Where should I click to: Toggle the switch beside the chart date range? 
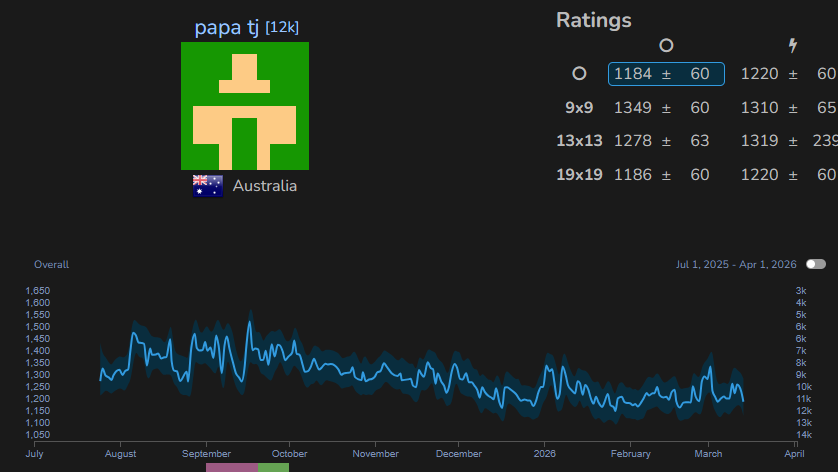(x=816, y=264)
